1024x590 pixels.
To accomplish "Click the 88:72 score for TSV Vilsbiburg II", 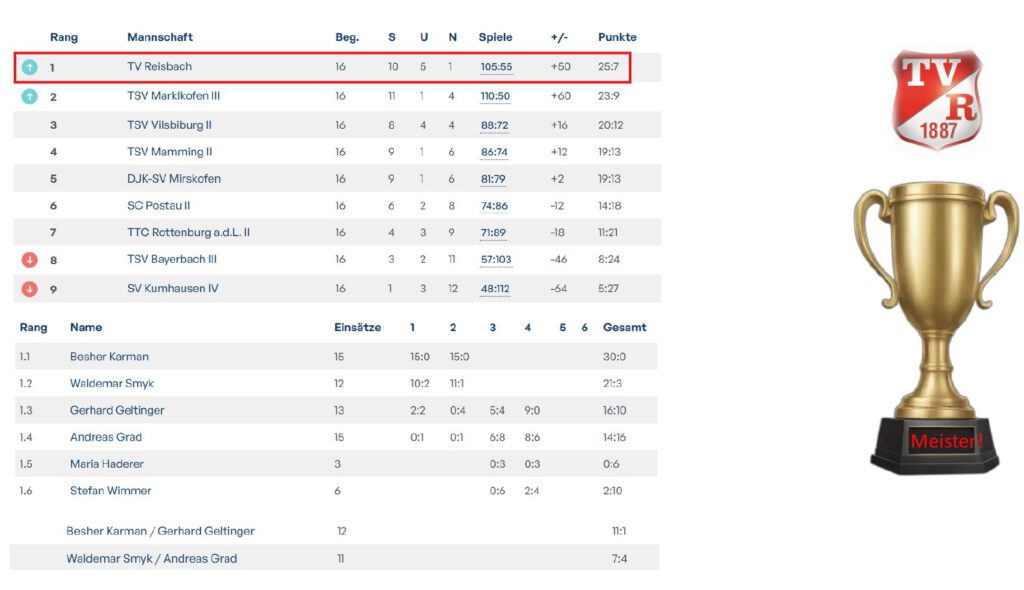I will 494,126.
